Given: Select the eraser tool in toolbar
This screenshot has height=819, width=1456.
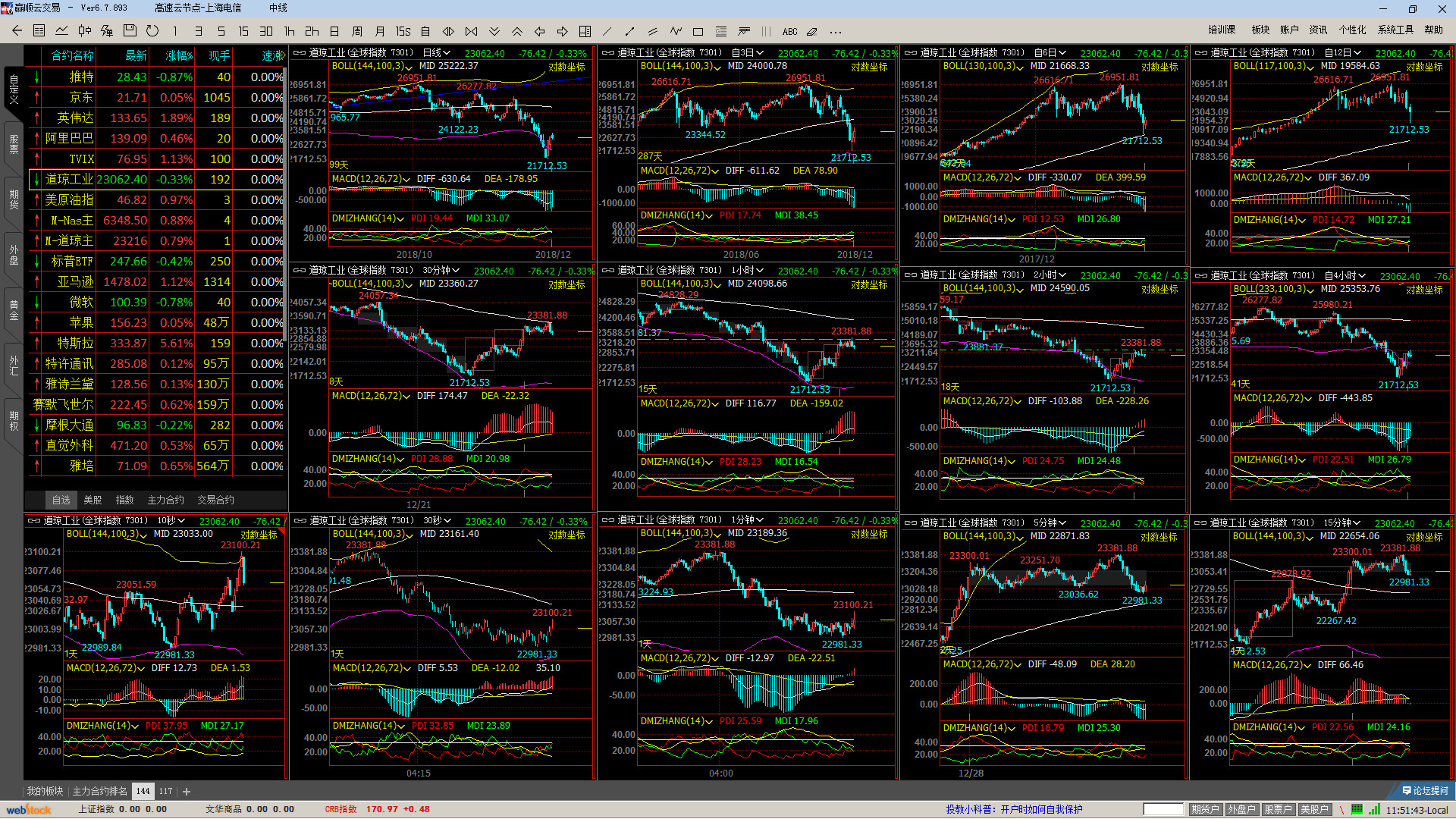Looking at the screenshot, I should pyautogui.click(x=812, y=31).
